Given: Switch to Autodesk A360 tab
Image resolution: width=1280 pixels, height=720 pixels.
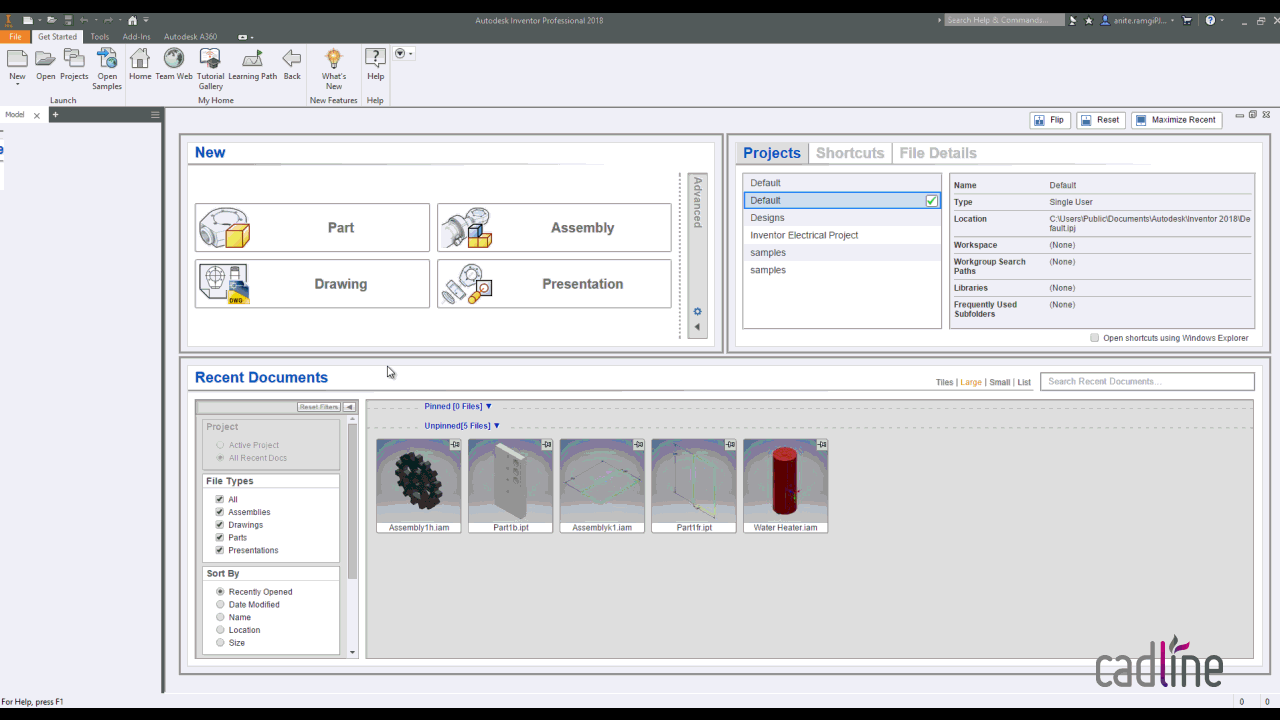Looking at the screenshot, I should (x=191, y=37).
